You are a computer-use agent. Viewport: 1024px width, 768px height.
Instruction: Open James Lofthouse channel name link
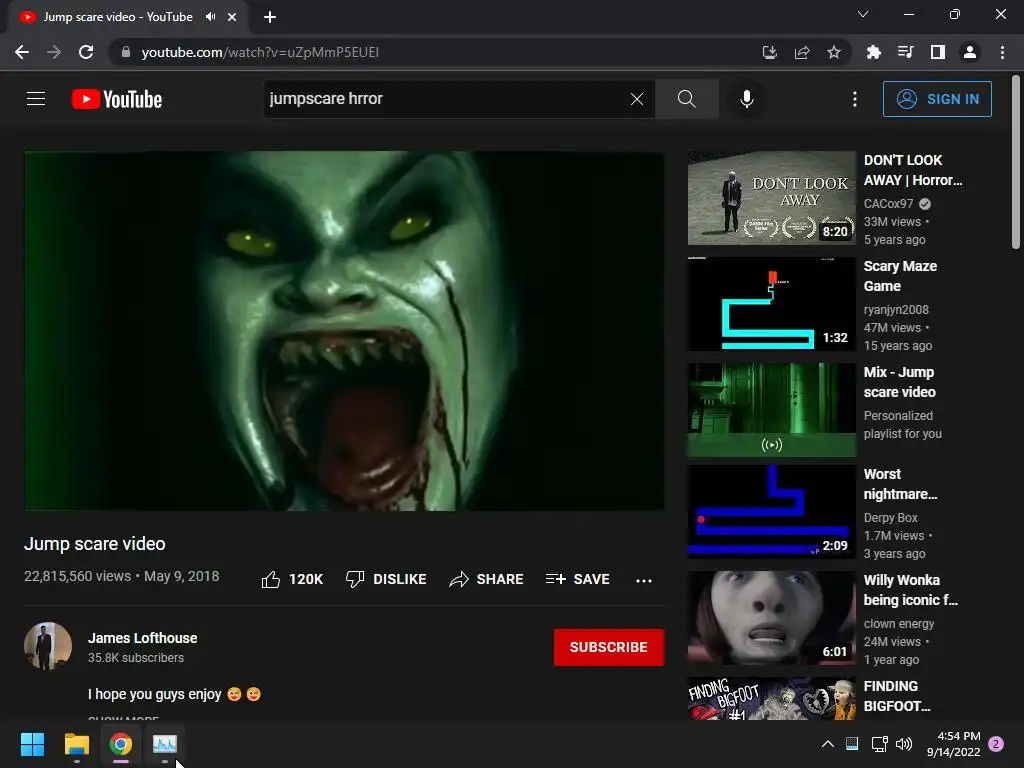[142, 638]
